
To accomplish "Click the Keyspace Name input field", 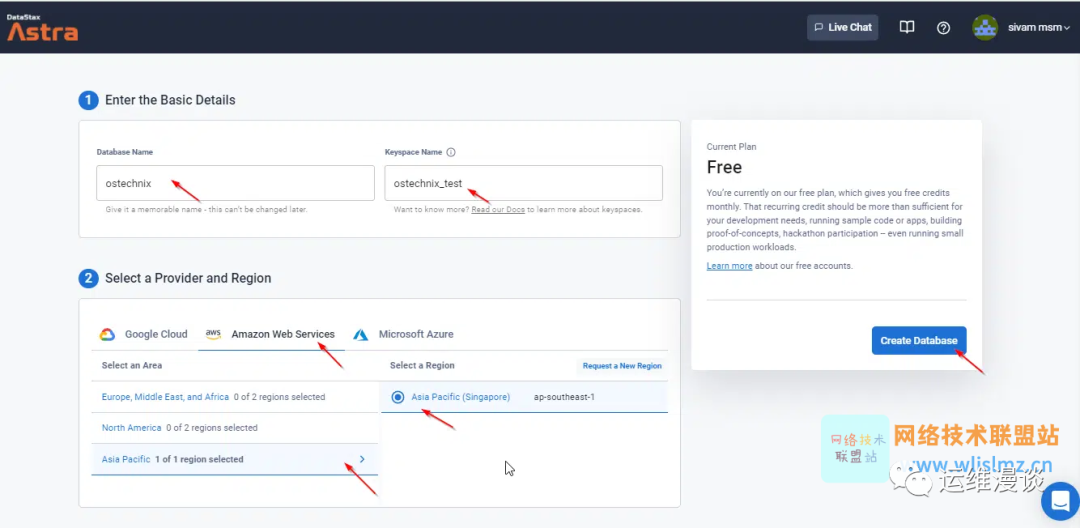I will tap(523, 183).
